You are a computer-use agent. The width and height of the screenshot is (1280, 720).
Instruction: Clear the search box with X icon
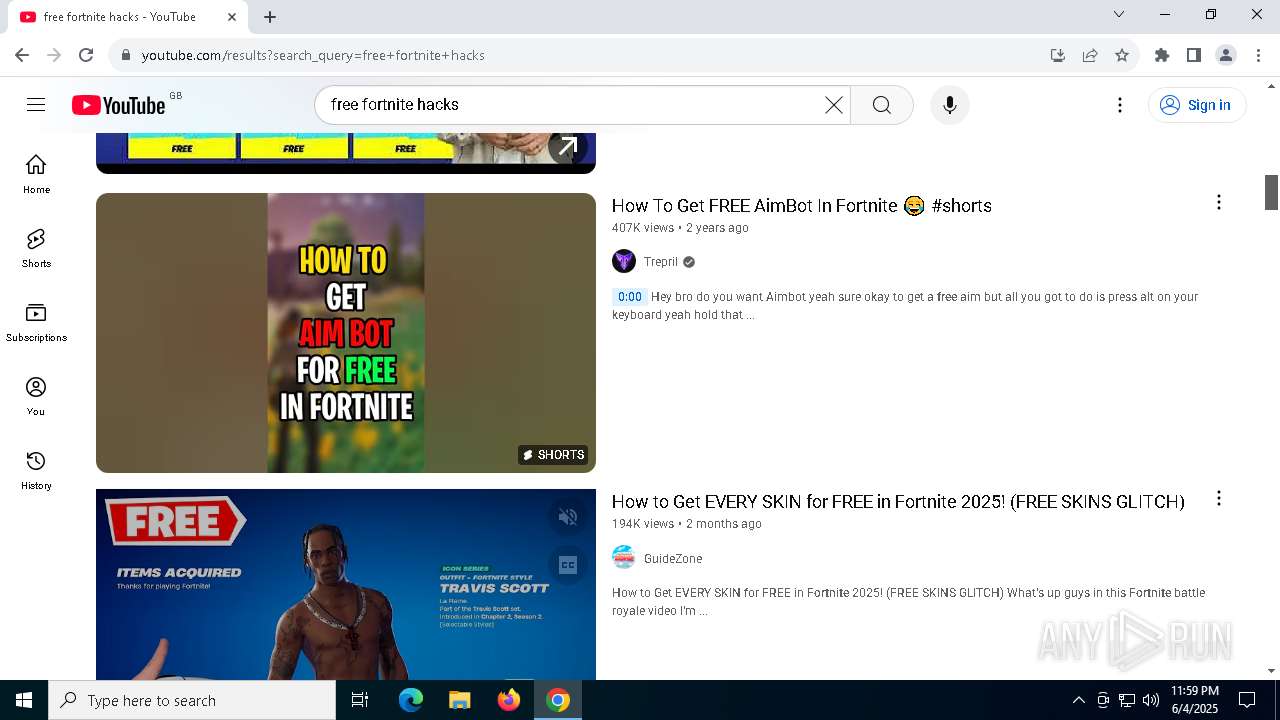(x=833, y=105)
